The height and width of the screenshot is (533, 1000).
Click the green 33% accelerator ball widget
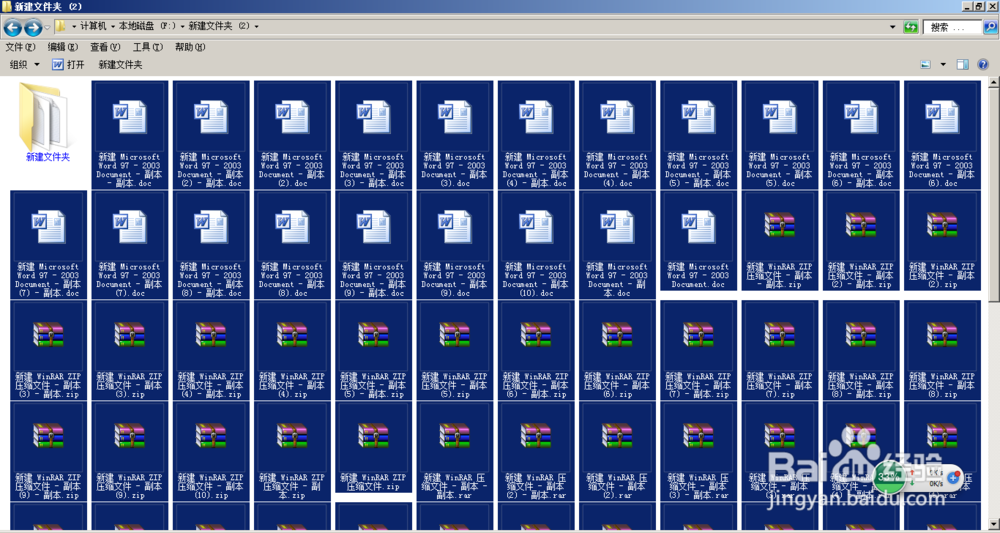[890, 476]
